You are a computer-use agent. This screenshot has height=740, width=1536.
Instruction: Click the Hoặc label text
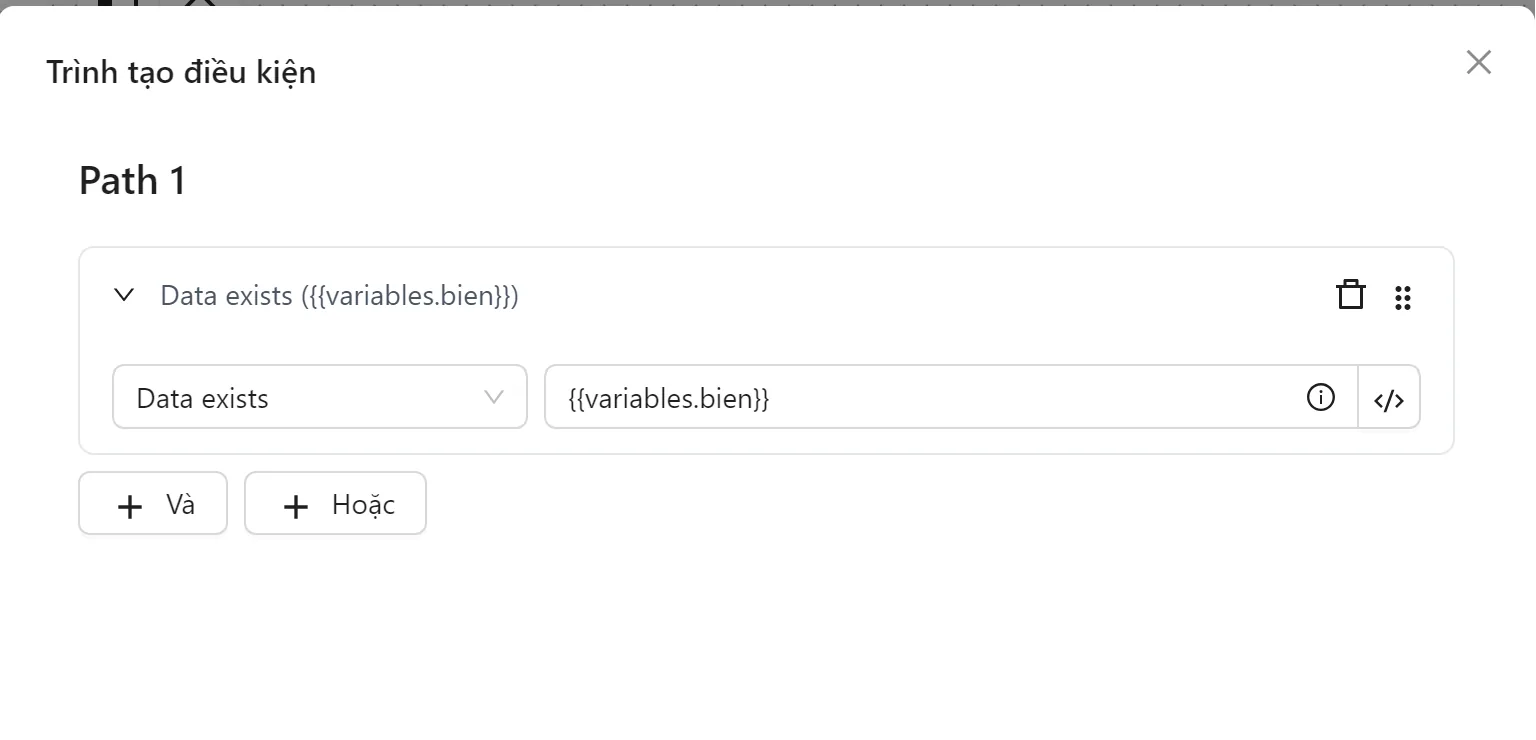[363, 504]
